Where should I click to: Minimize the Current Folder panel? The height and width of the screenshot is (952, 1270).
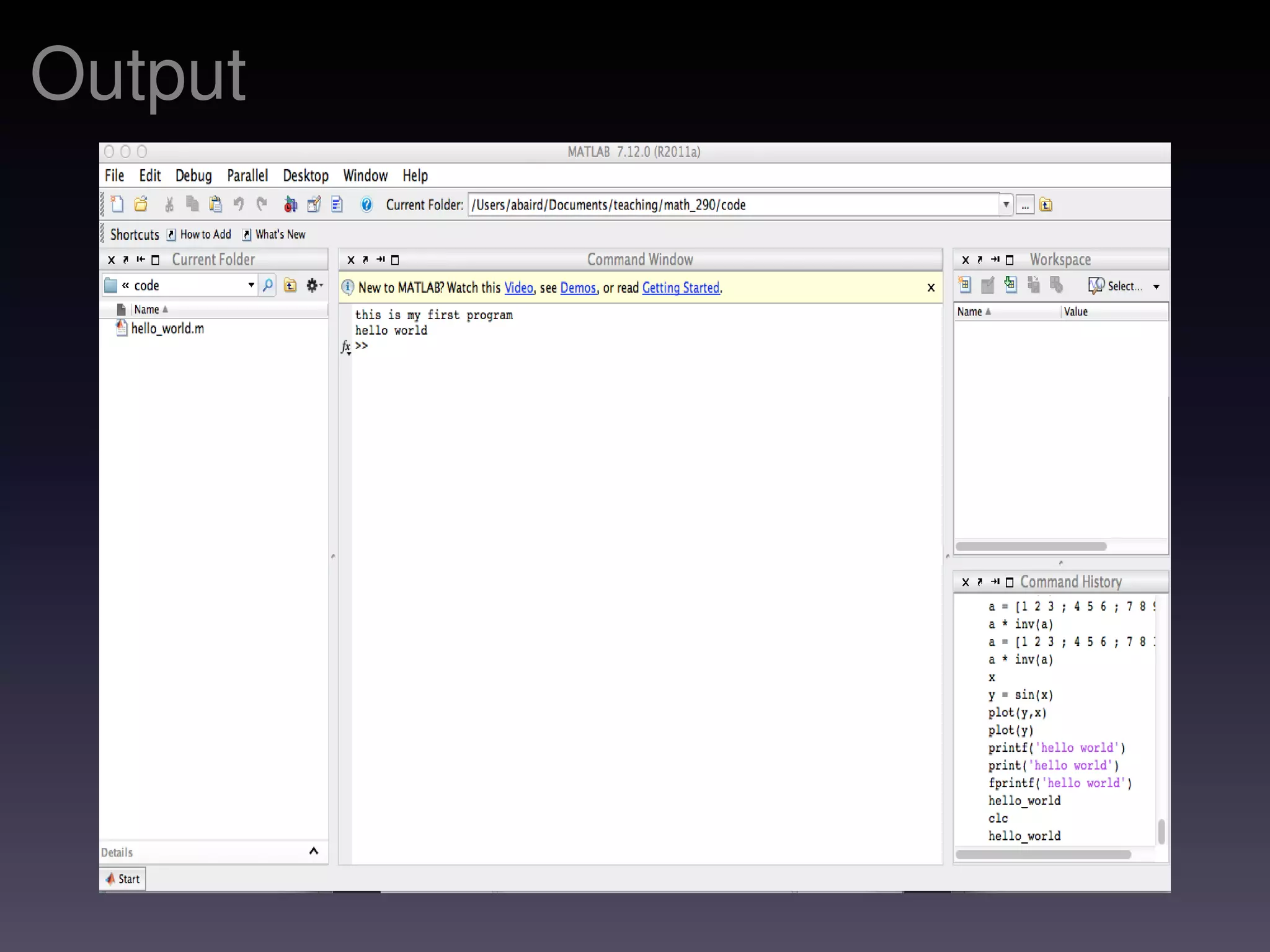(x=141, y=260)
